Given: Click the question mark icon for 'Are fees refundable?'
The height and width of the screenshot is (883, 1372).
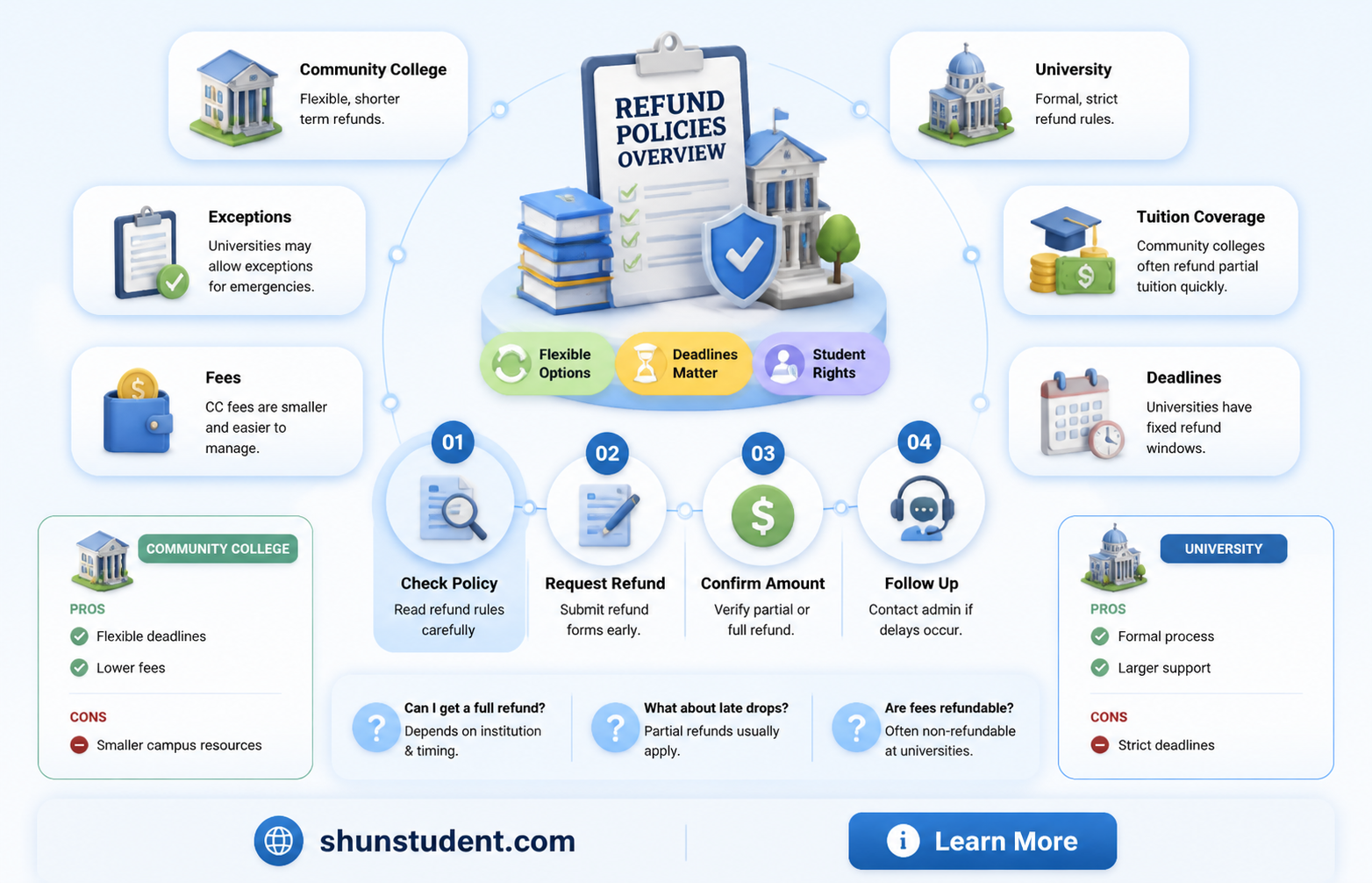Looking at the screenshot, I should pos(856,728).
